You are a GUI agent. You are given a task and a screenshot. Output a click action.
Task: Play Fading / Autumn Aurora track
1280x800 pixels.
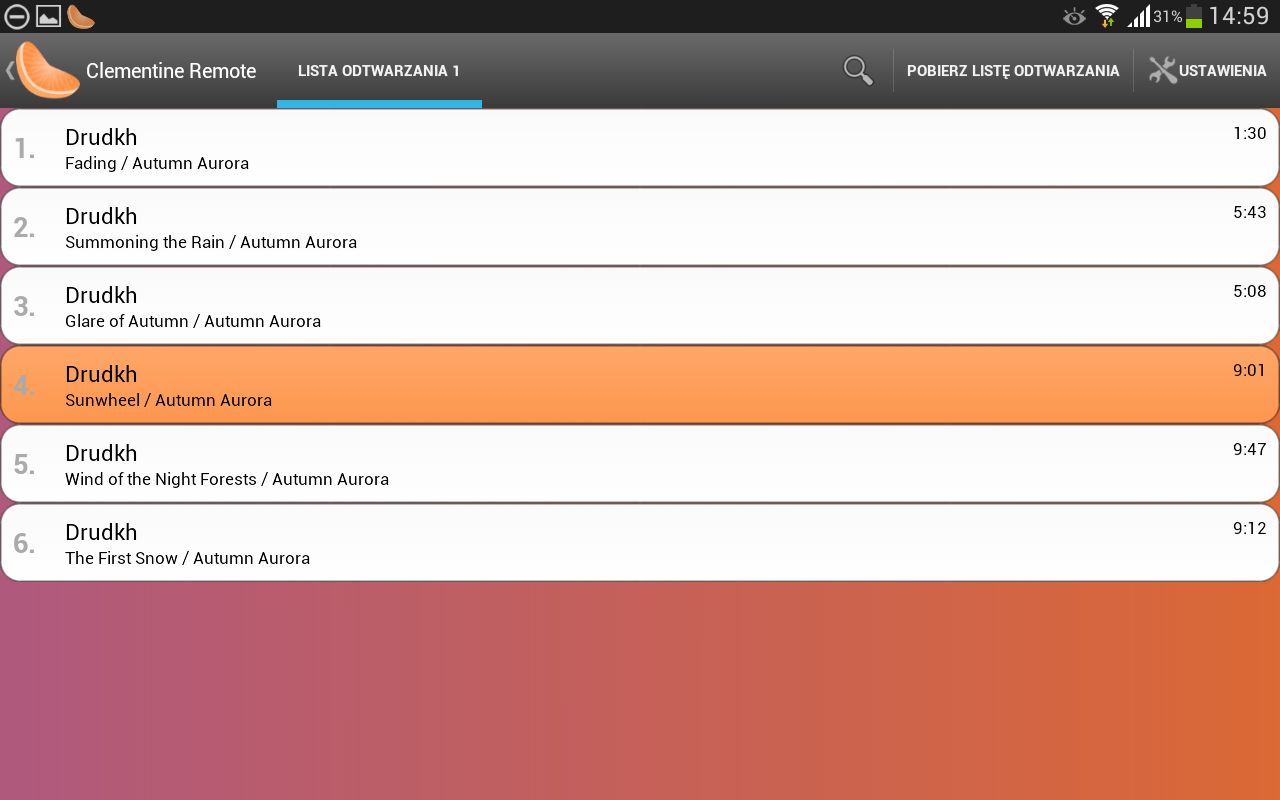[x=640, y=148]
